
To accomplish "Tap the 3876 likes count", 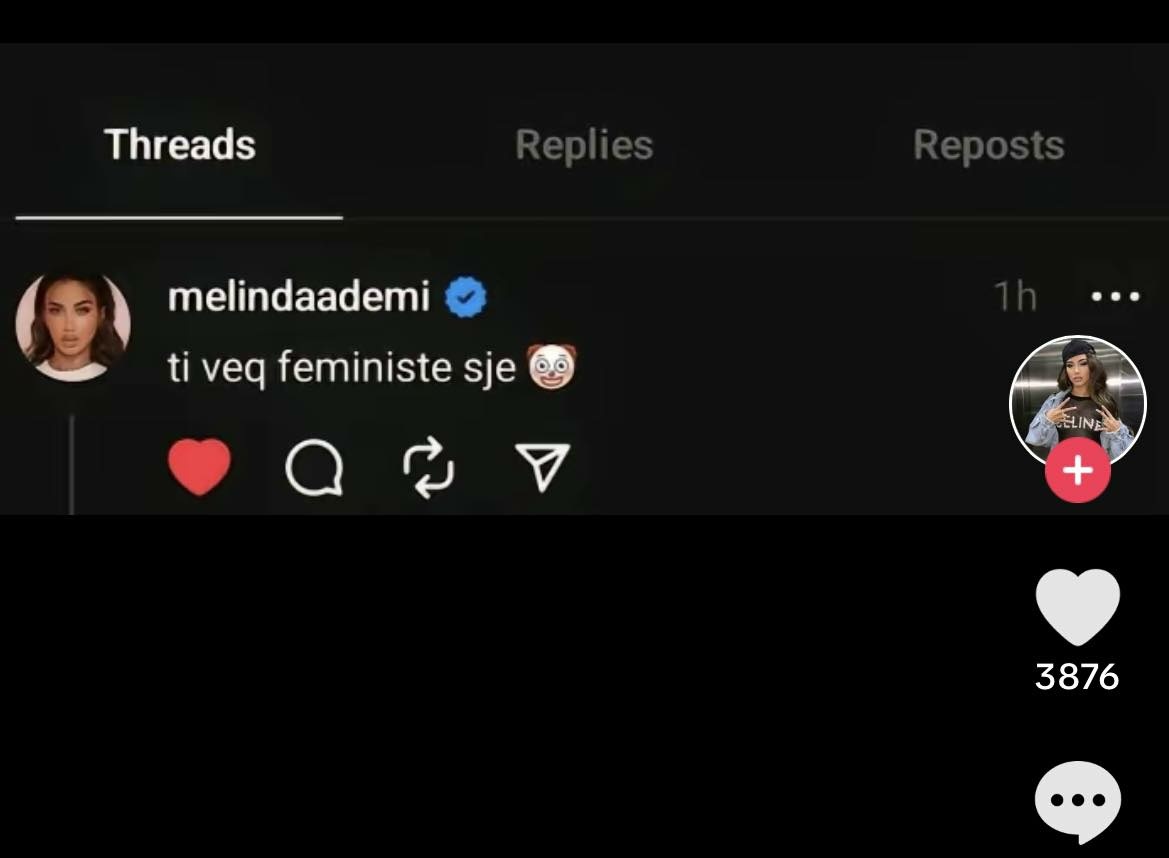I will [x=1077, y=677].
